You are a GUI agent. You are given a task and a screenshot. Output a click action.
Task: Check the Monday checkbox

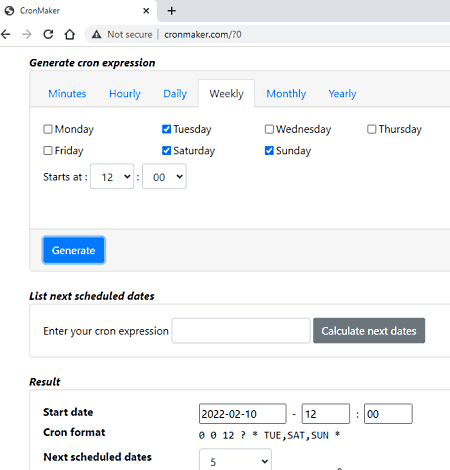point(48,129)
